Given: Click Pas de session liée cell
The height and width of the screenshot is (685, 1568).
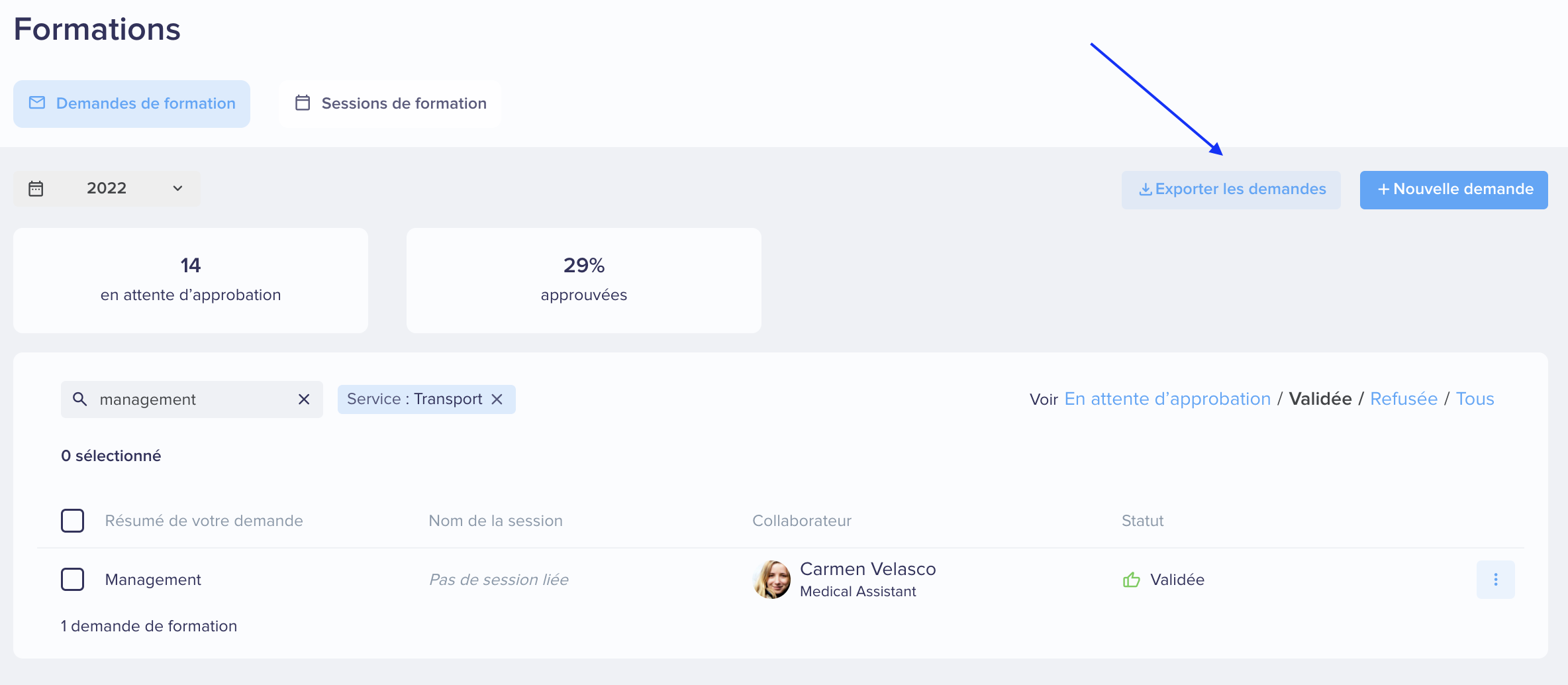Looking at the screenshot, I should 499,580.
